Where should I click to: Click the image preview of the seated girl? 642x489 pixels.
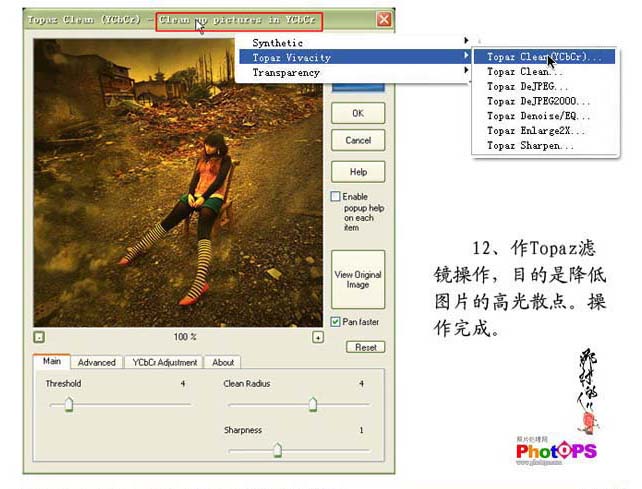(178, 183)
